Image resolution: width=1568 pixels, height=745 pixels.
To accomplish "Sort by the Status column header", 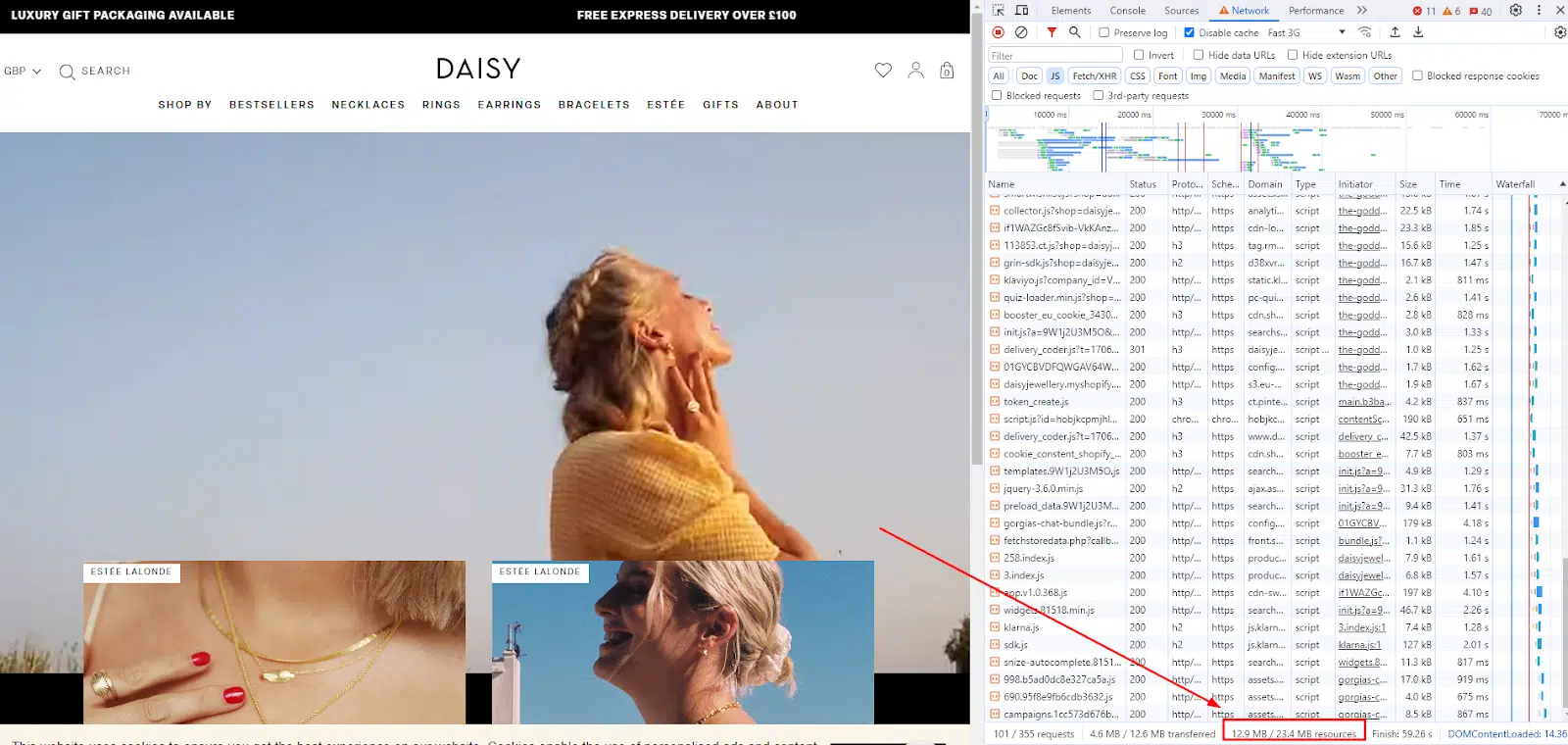I will coord(1146,183).
